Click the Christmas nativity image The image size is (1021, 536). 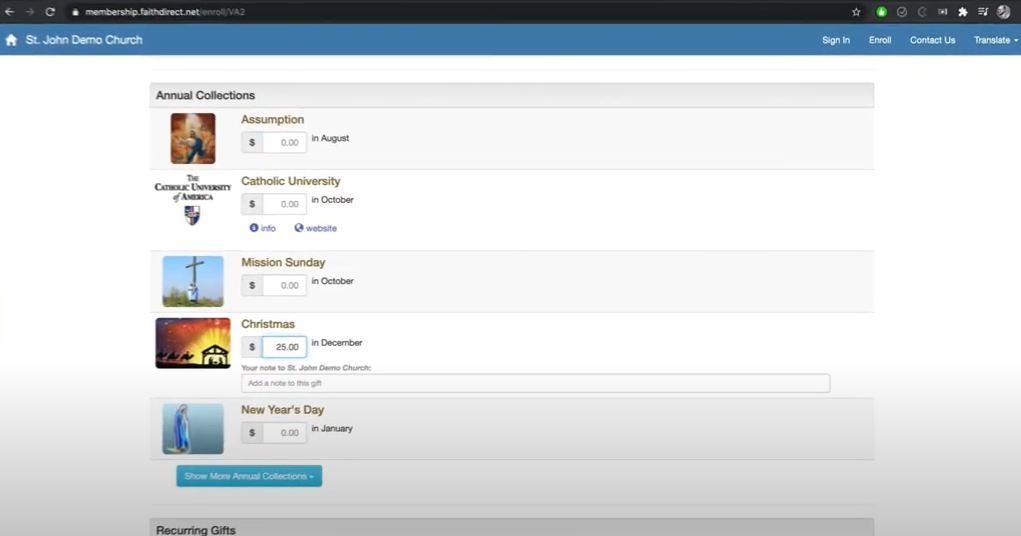[x=193, y=343]
